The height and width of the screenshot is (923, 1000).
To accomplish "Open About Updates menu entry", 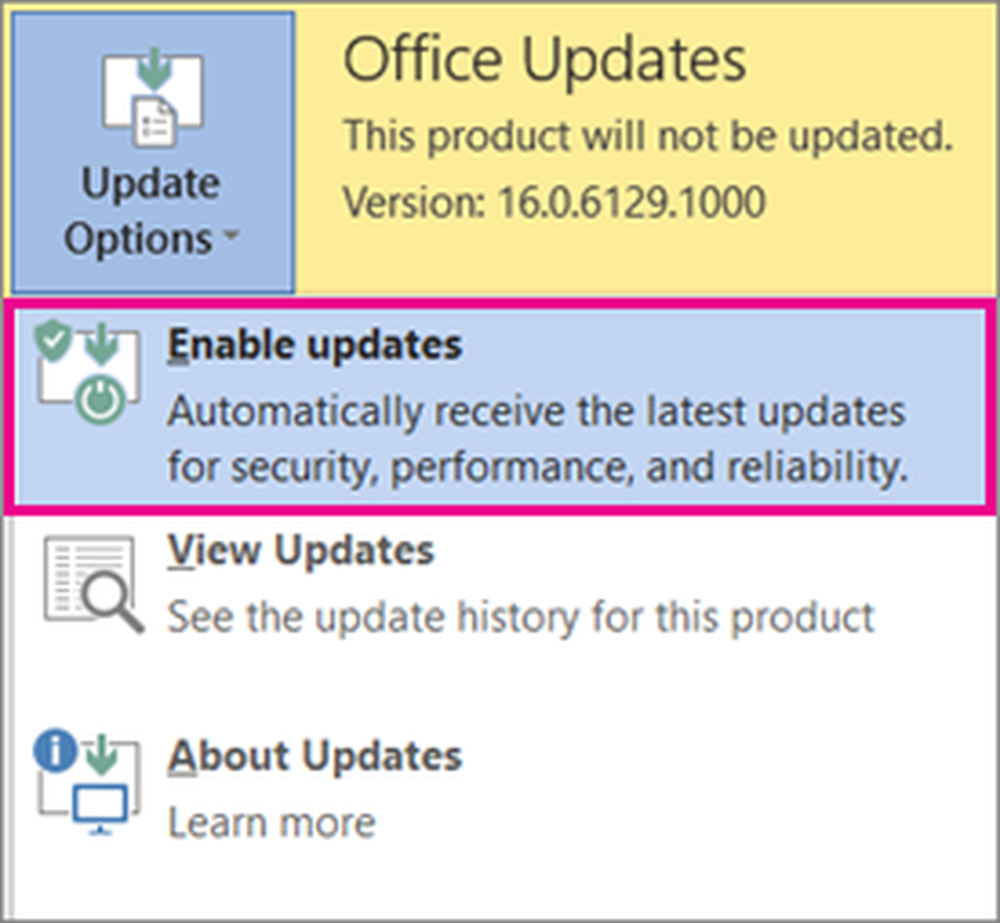I will click(499, 788).
